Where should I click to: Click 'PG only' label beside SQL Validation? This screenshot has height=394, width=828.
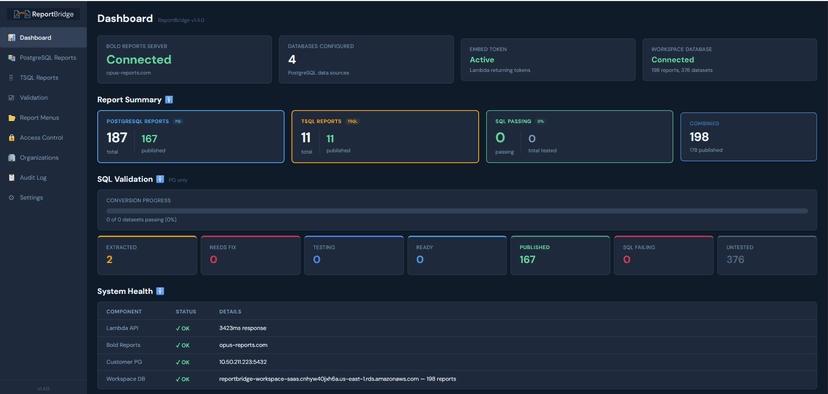tap(178, 180)
